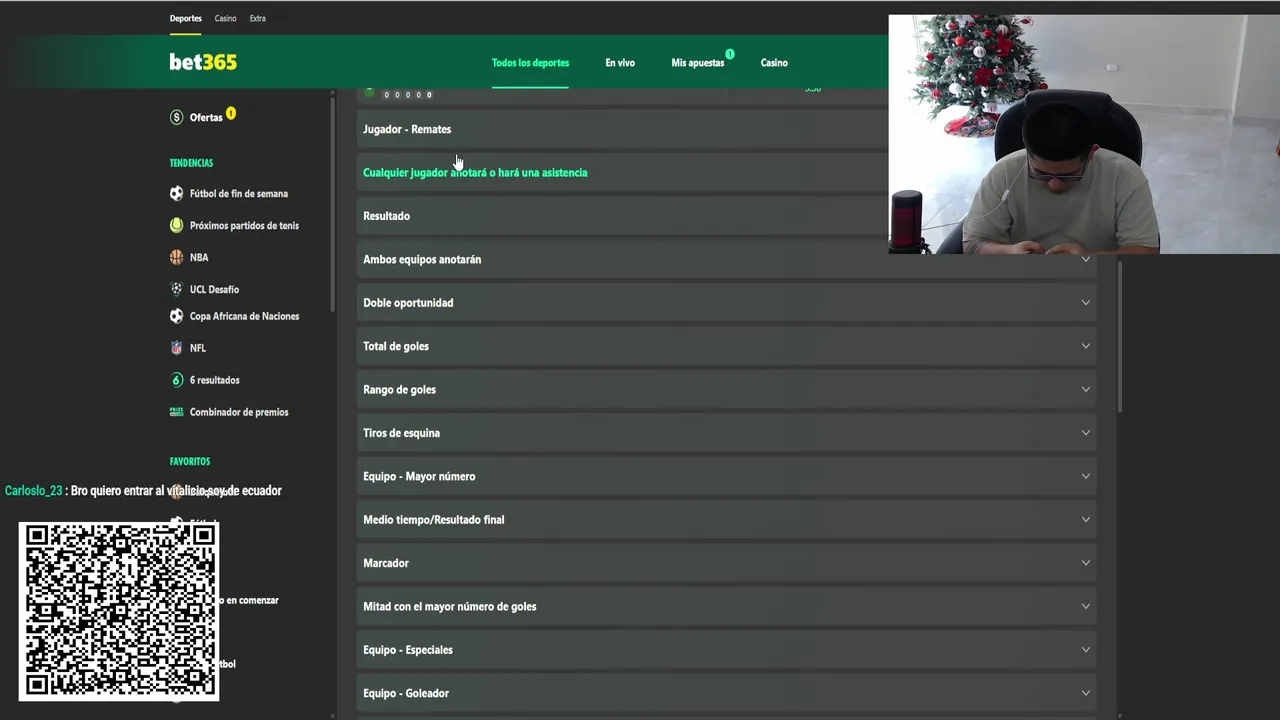Expand Ambos equipos anotarán chevron

pyautogui.click(x=1085, y=259)
